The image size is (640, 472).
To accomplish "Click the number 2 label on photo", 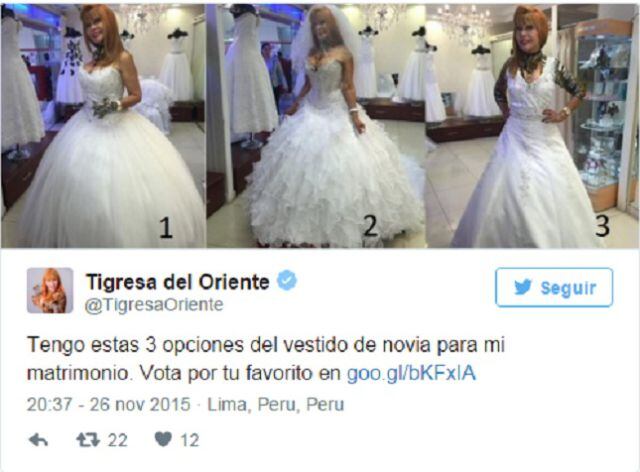I will tap(371, 225).
